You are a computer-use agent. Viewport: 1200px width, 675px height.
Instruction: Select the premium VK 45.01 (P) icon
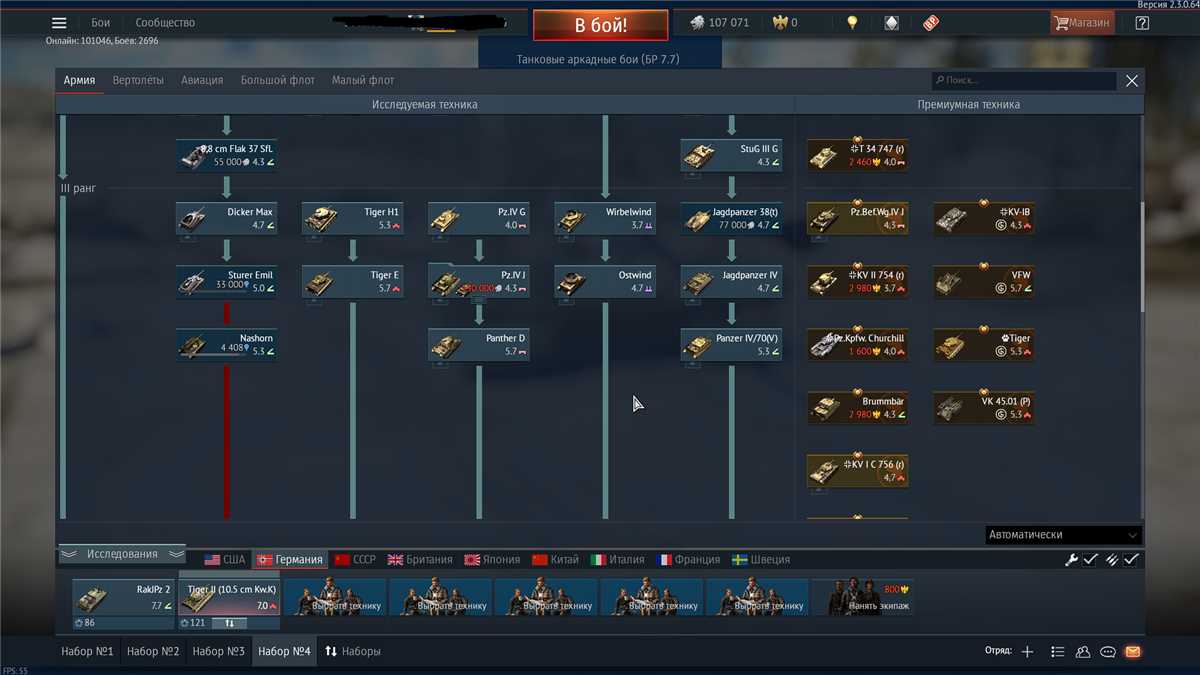click(x=951, y=408)
